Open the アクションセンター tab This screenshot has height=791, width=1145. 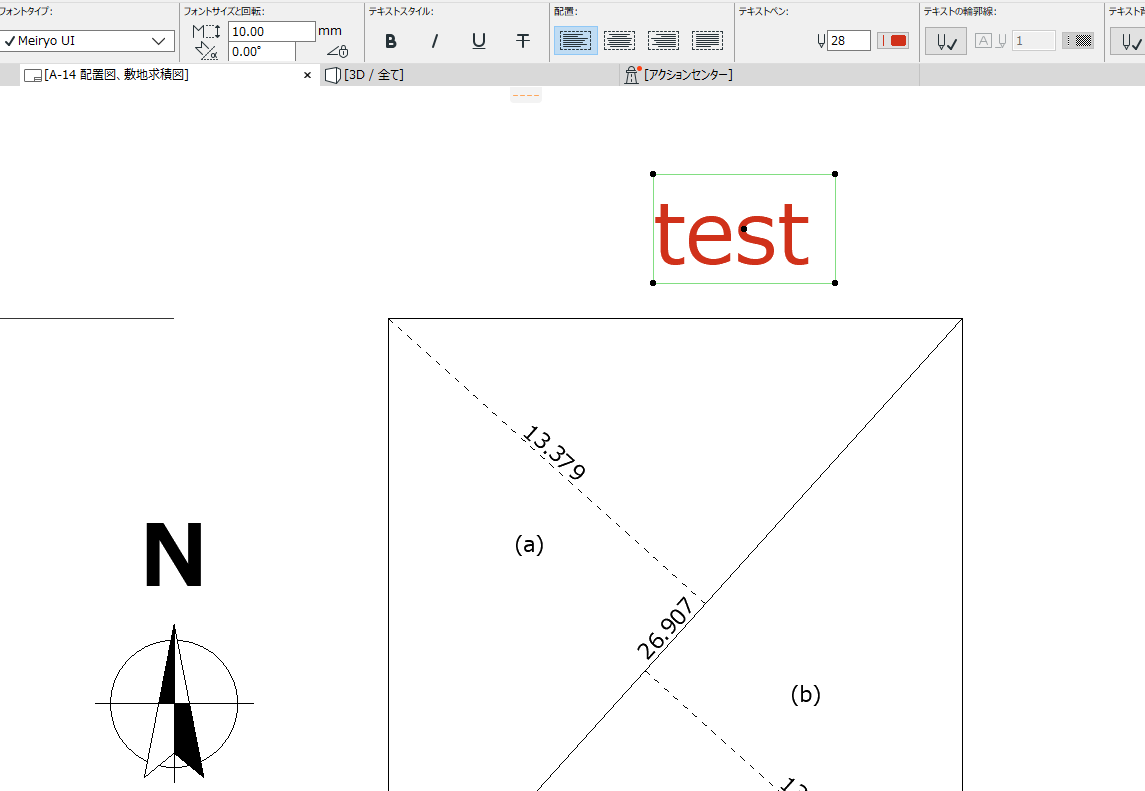pos(679,74)
